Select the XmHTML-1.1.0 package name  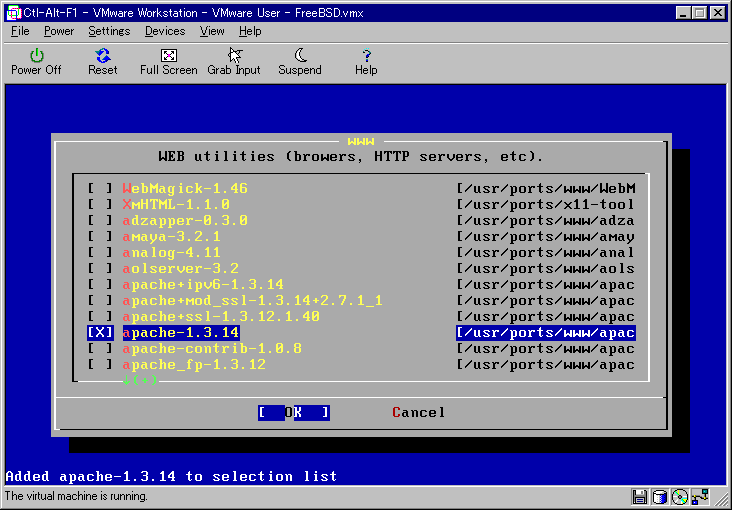click(x=176, y=205)
